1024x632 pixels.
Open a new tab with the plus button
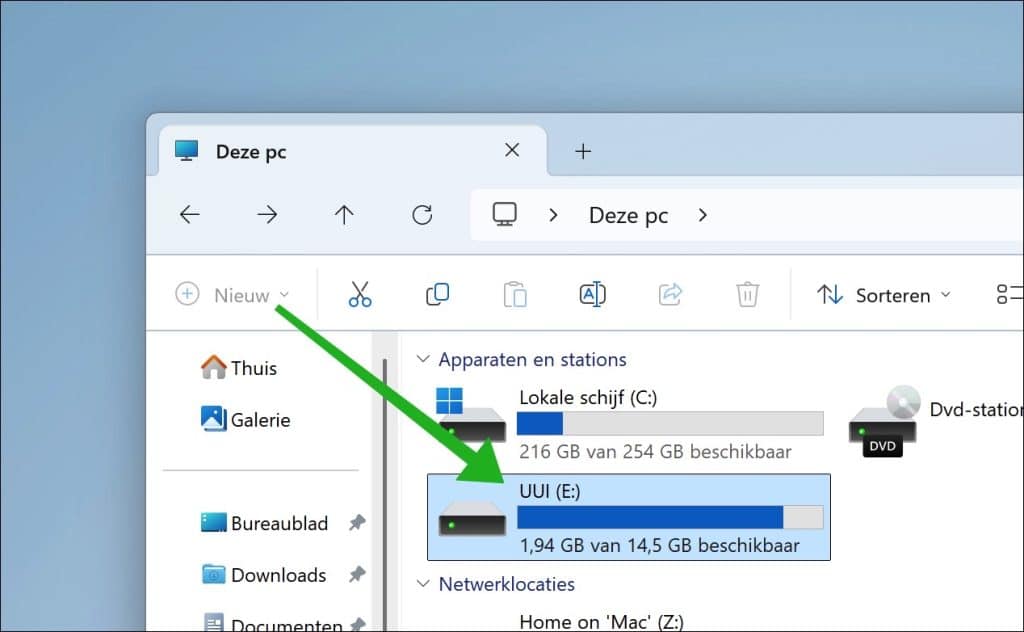pos(582,151)
